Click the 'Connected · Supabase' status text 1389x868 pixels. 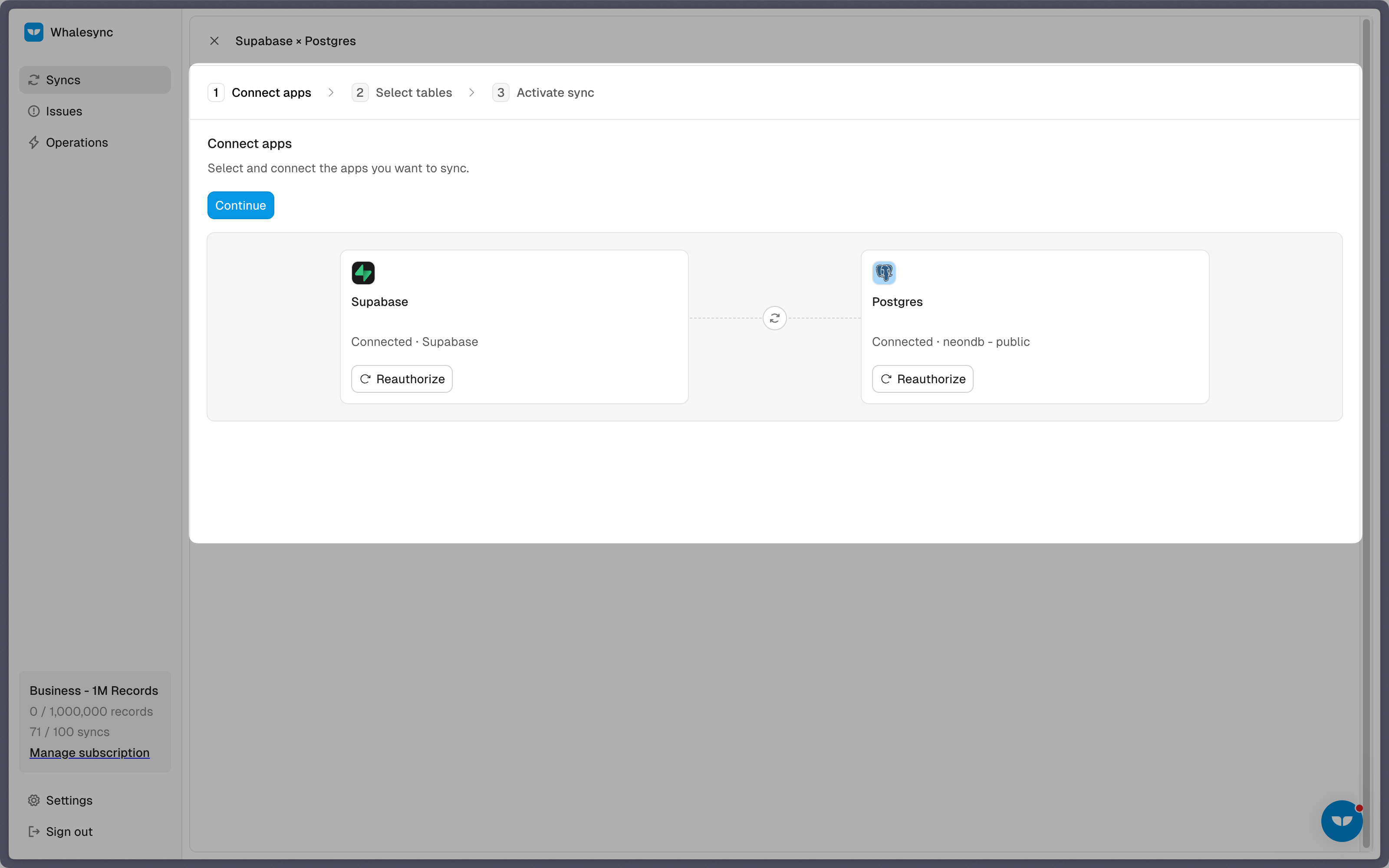tap(415, 342)
